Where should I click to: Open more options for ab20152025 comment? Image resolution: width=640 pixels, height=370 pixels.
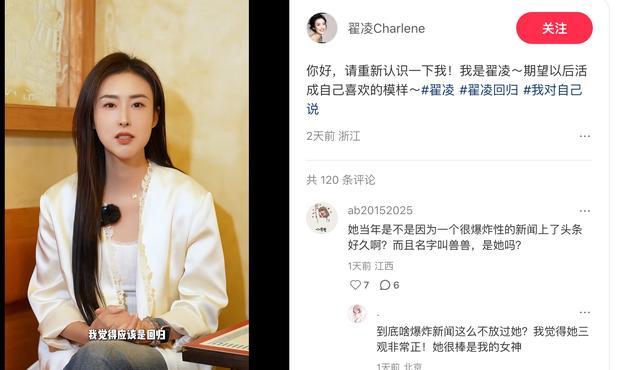click(584, 211)
